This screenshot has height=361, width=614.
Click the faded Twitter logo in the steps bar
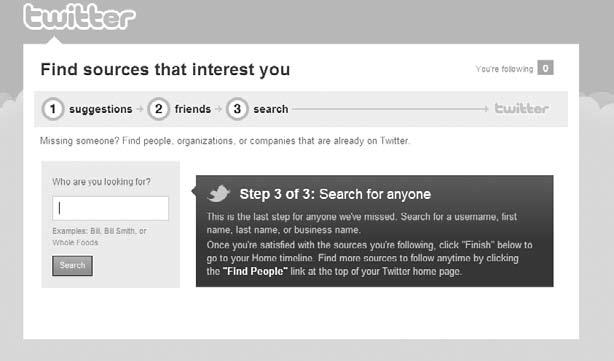(x=522, y=108)
